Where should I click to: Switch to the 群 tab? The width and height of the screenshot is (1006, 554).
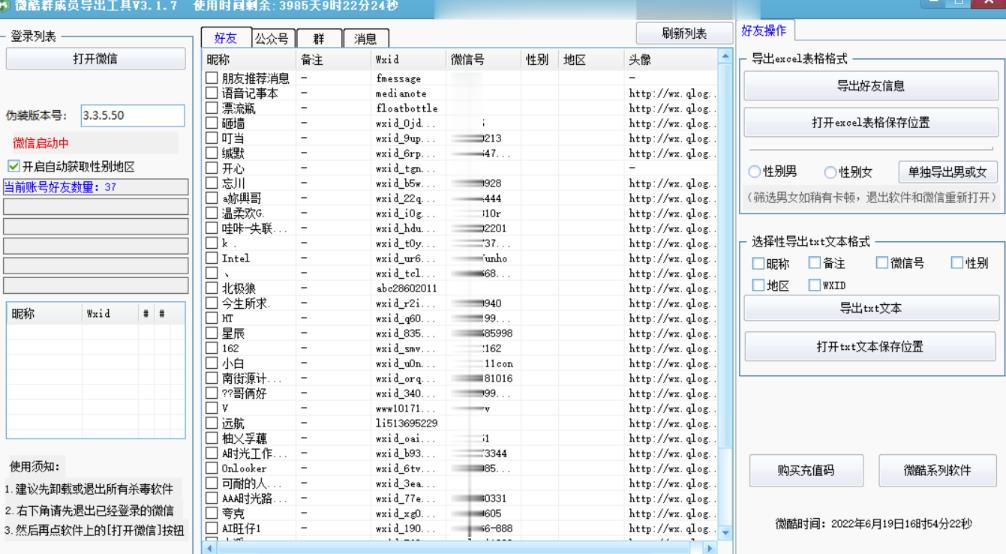click(318, 39)
